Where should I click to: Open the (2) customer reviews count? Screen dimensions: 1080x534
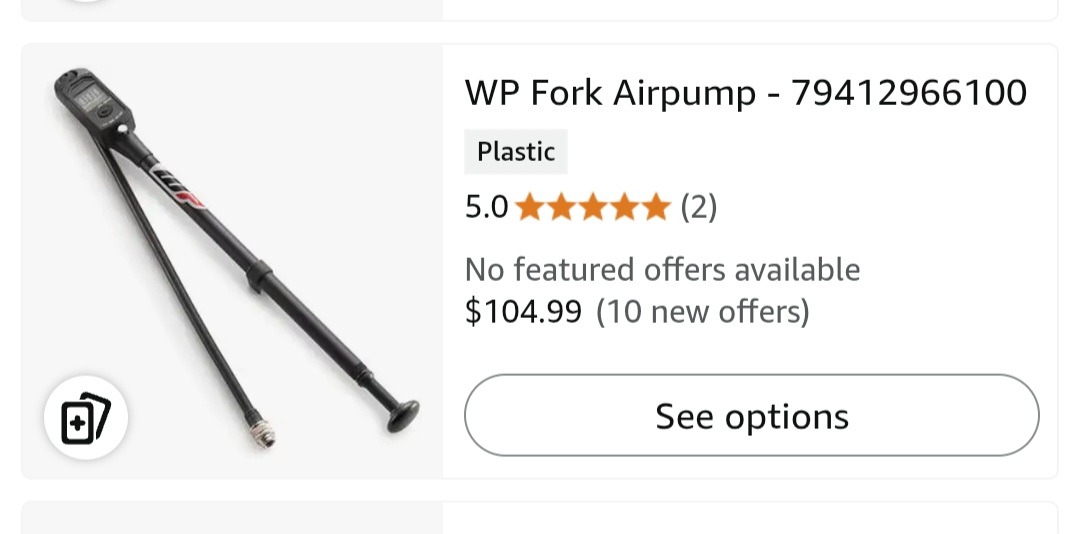click(699, 208)
